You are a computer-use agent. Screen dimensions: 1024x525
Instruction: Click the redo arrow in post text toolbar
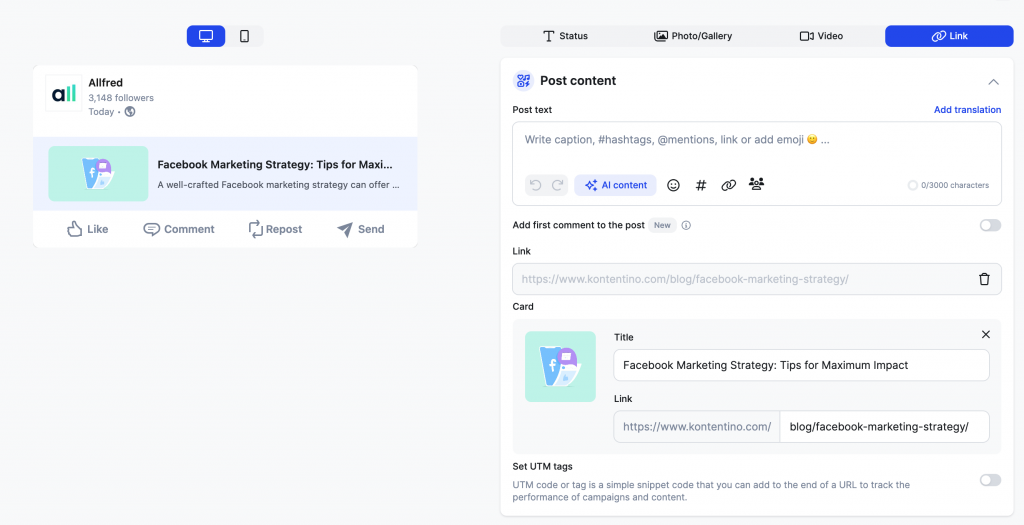click(558, 185)
